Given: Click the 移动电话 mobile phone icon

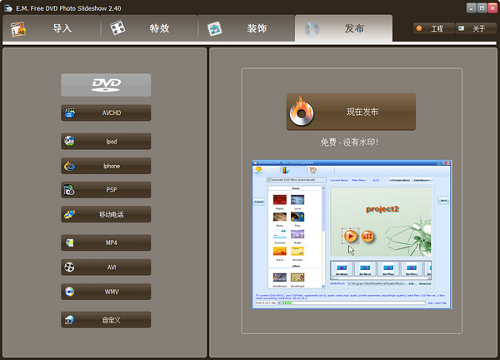Looking at the screenshot, I should pos(69,214).
